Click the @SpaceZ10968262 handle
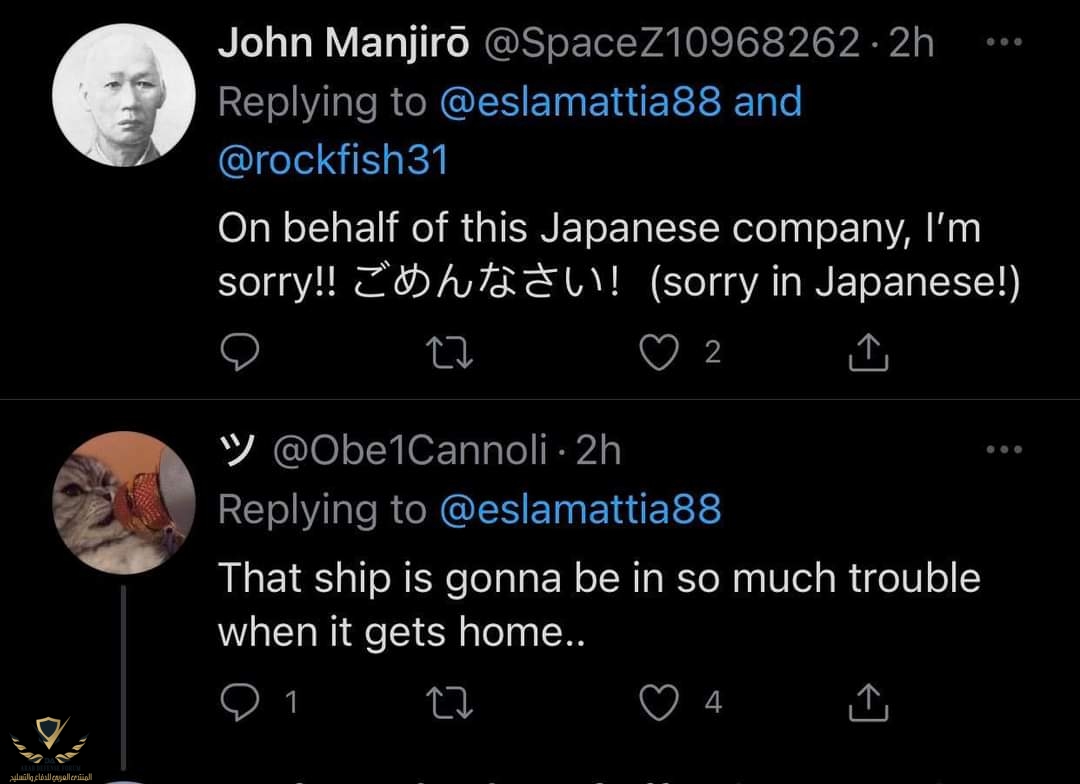 pyautogui.click(x=672, y=43)
